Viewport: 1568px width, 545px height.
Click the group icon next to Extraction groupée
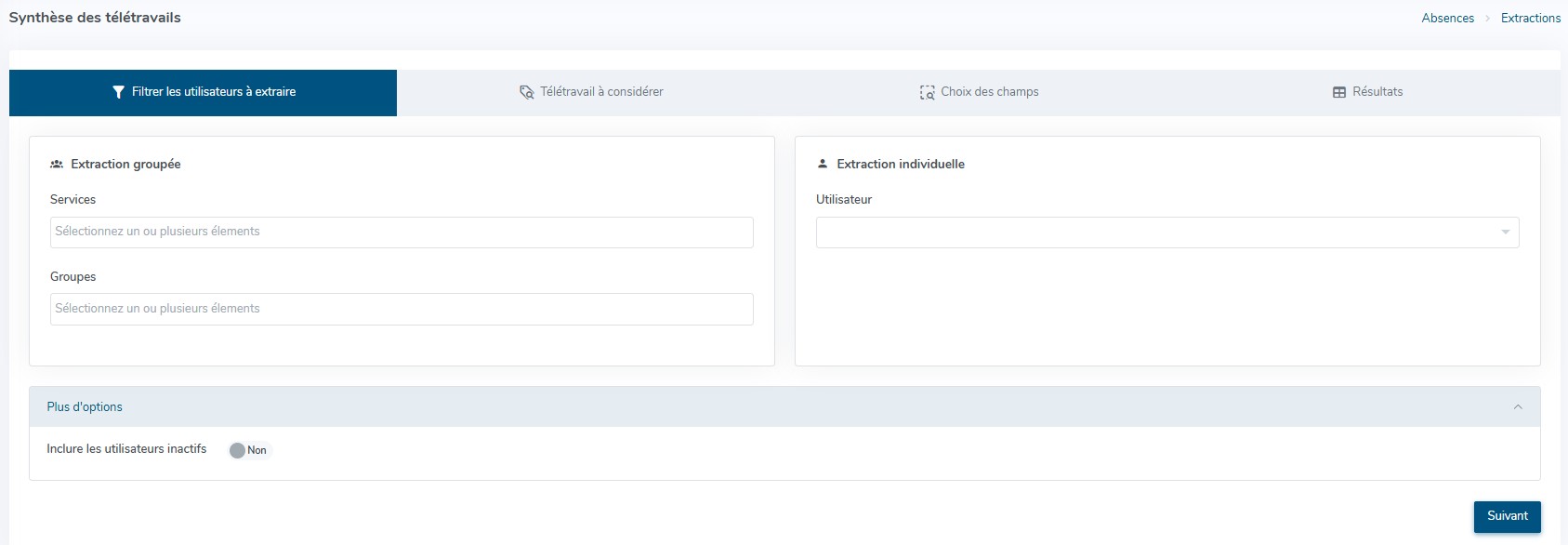click(x=57, y=164)
